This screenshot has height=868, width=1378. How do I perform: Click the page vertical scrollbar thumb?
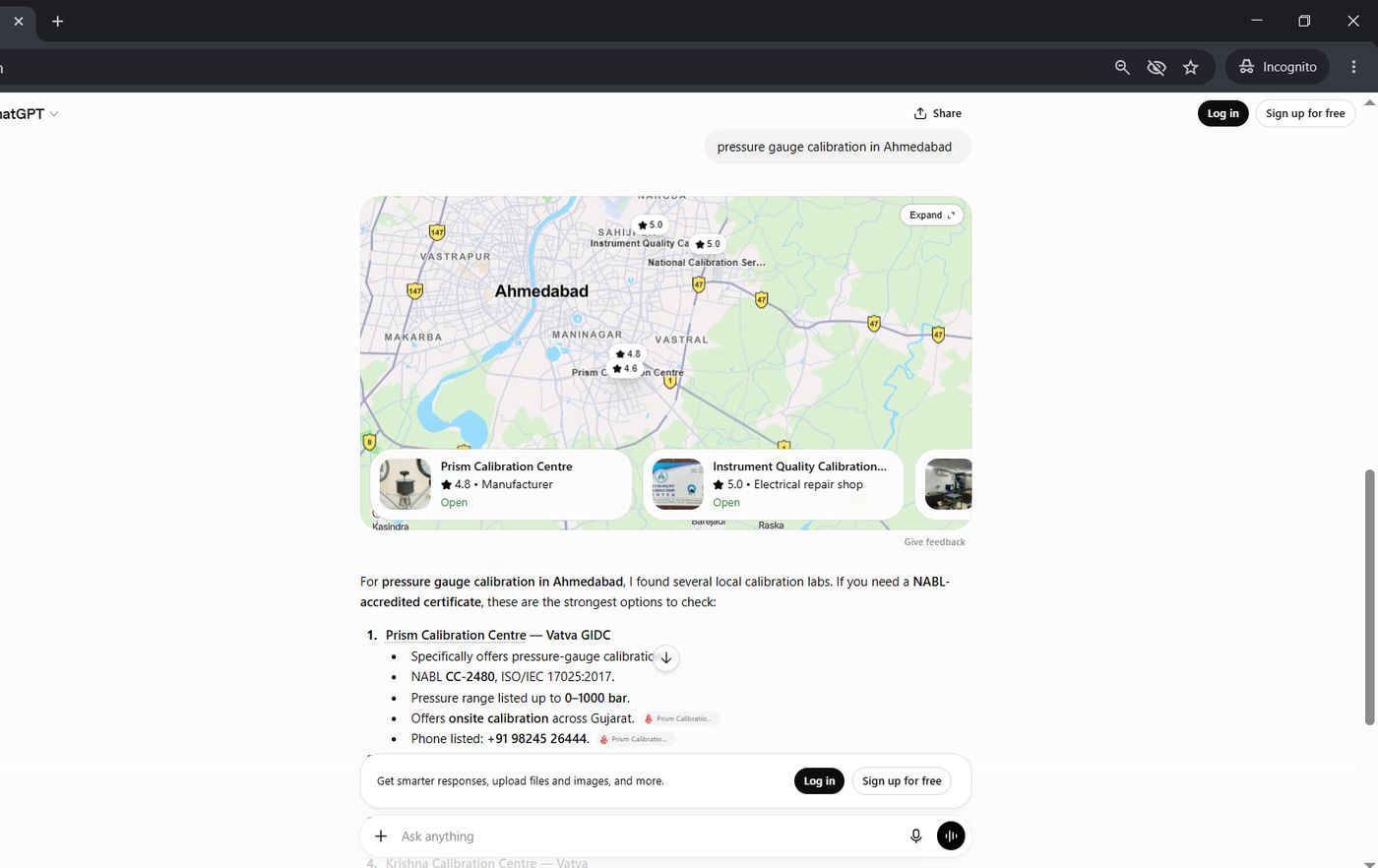point(1369,597)
